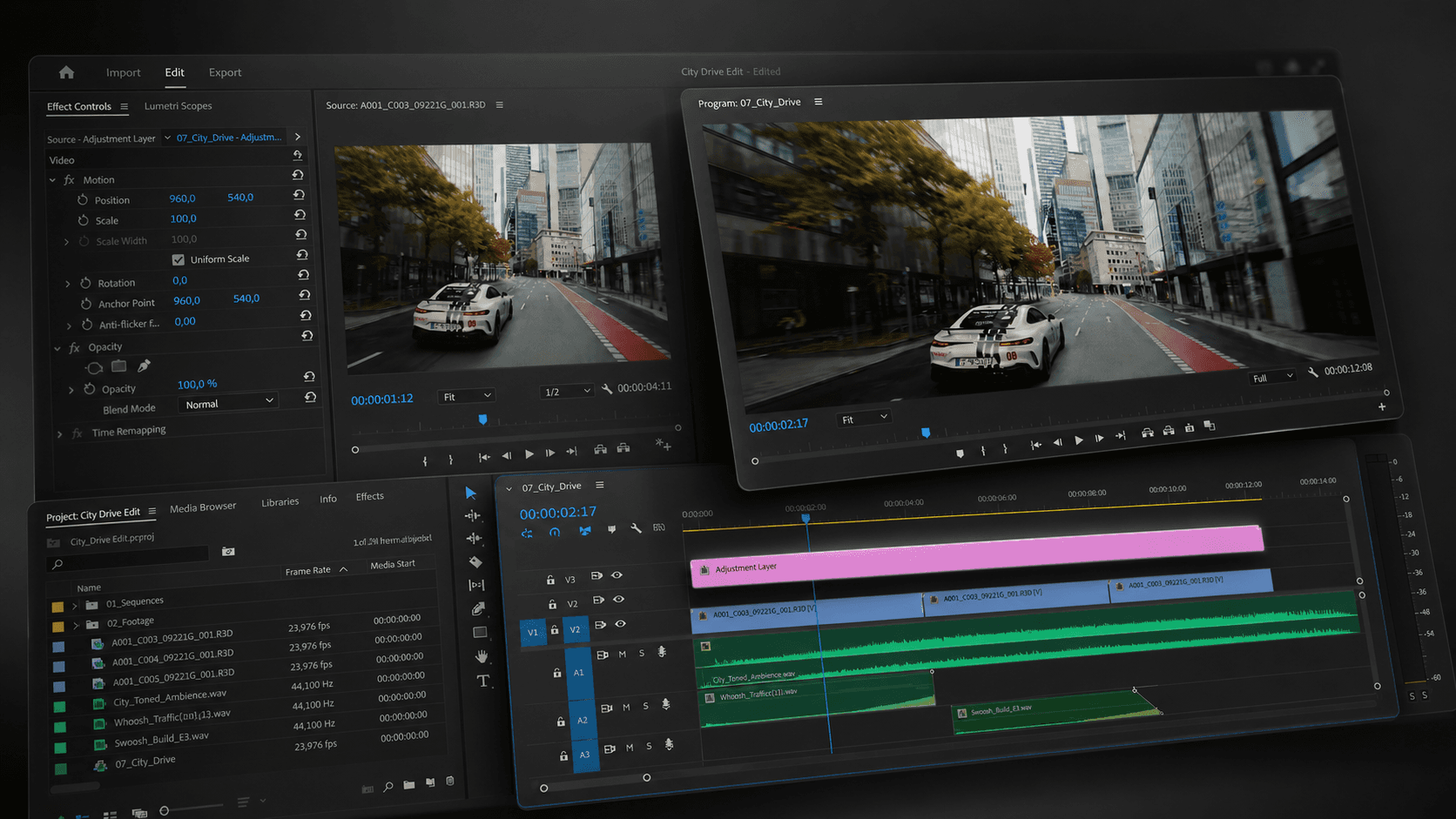Image resolution: width=1456 pixels, height=819 pixels.
Task: Toggle the Uniform Scale checkbox
Action: pyautogui.click(x=179, y=259)
